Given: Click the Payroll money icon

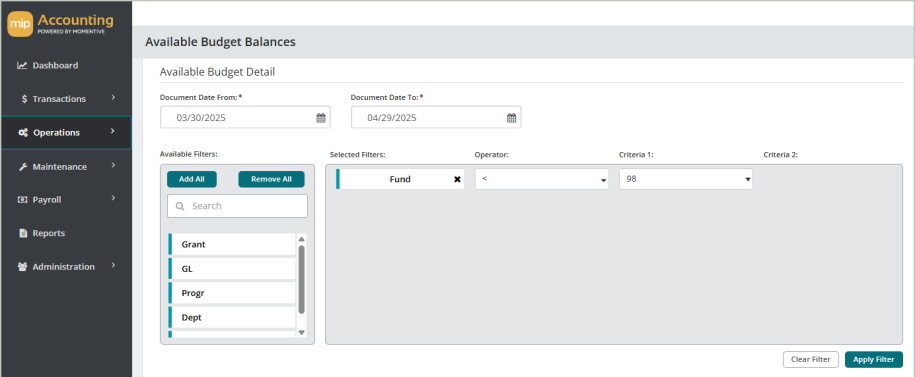Looking at the screenshot, I should [23, 200].
